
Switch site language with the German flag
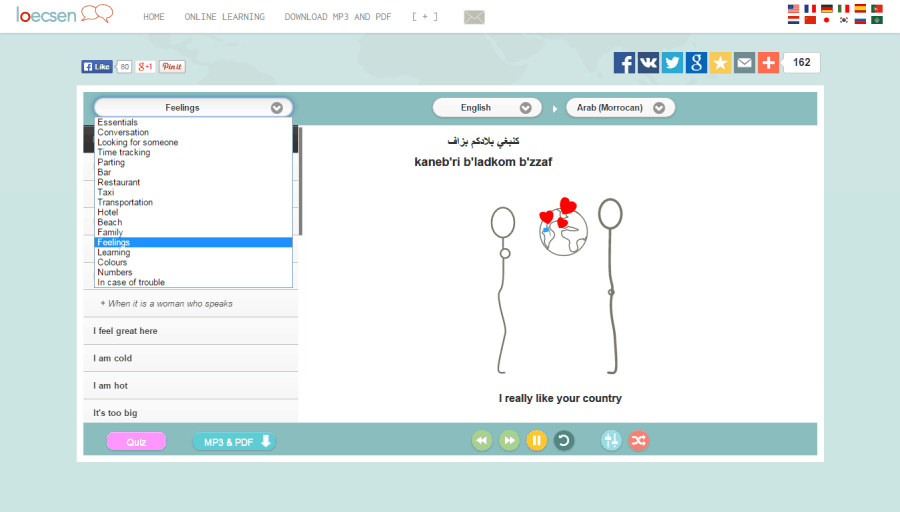coord(827,9)
